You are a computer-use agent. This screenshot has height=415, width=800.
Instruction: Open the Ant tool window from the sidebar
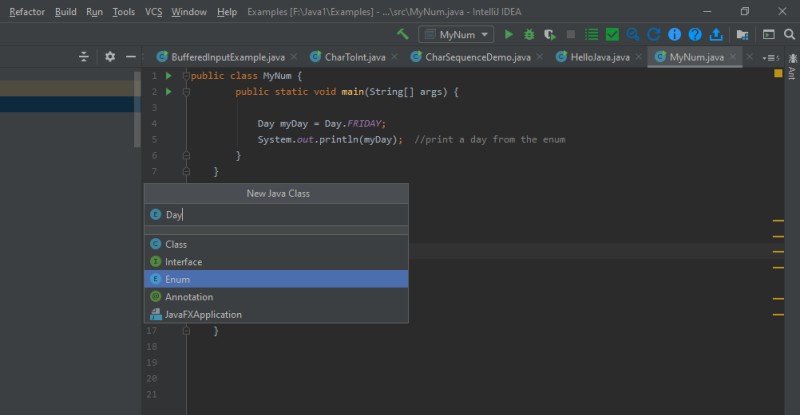tap(792, 66)
